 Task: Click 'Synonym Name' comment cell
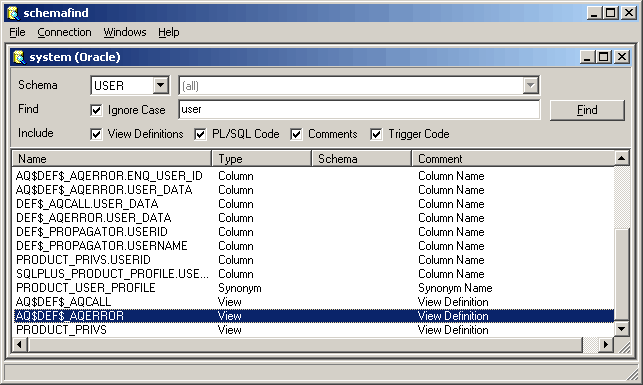455,288
